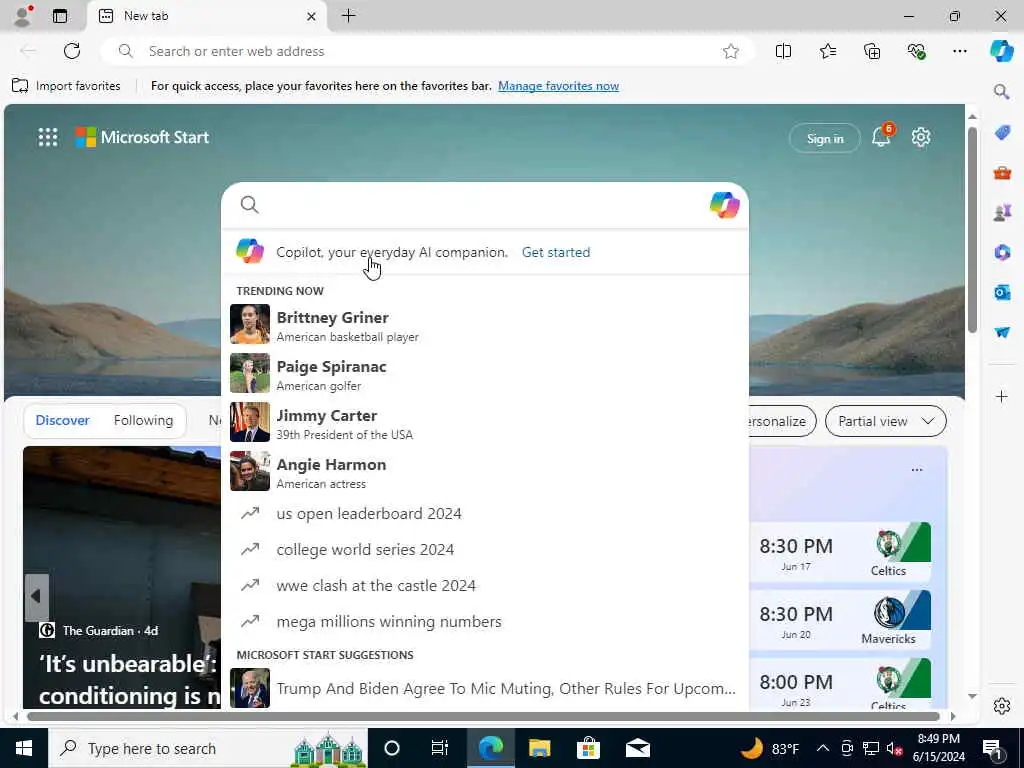The width and height of the screenshot is (1024, 768).
Task: Open Browser essentials heart icon
Action: click(916, 51)
